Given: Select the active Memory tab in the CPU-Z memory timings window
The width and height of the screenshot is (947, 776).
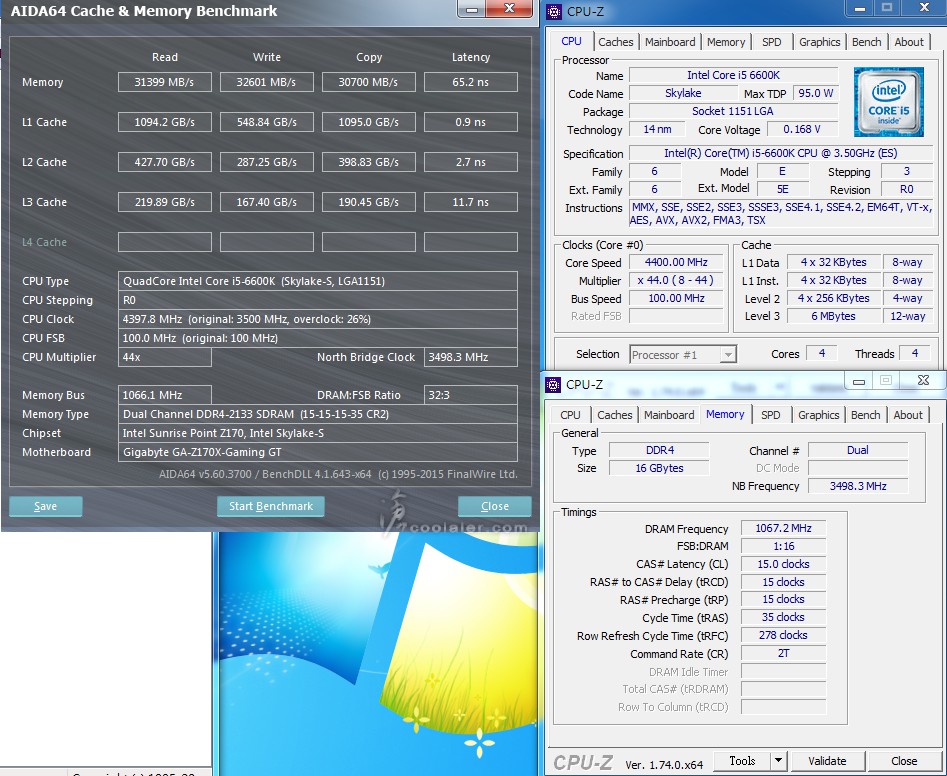Looking at the screenshot, I should pyautogui.click(x=725, y=414).
